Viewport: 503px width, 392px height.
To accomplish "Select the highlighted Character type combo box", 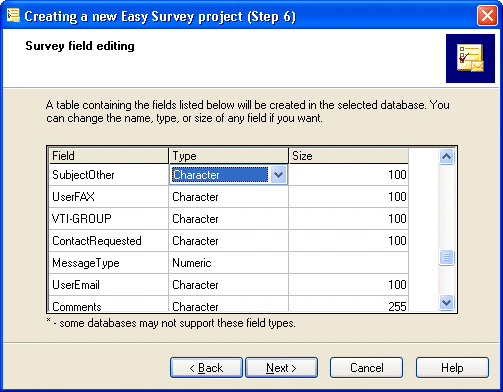I will pyautogui.click(x=228, y=175).
